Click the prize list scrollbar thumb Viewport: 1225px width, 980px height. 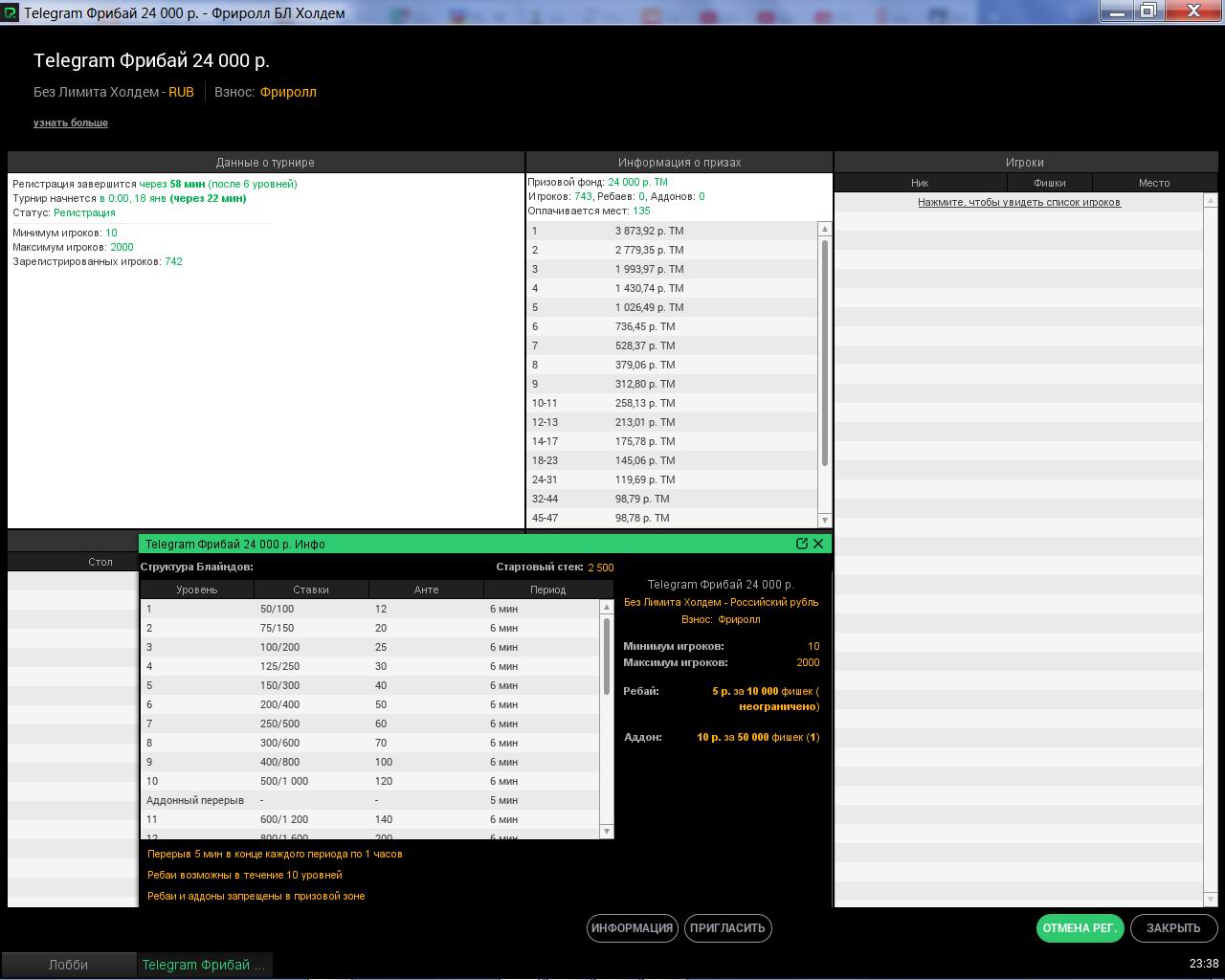825,352
